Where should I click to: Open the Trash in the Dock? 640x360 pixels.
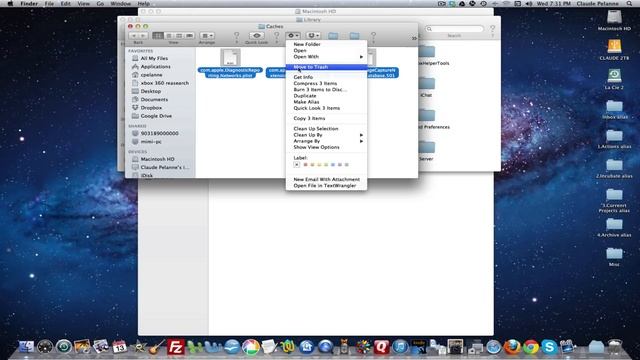tap(615, 347)
